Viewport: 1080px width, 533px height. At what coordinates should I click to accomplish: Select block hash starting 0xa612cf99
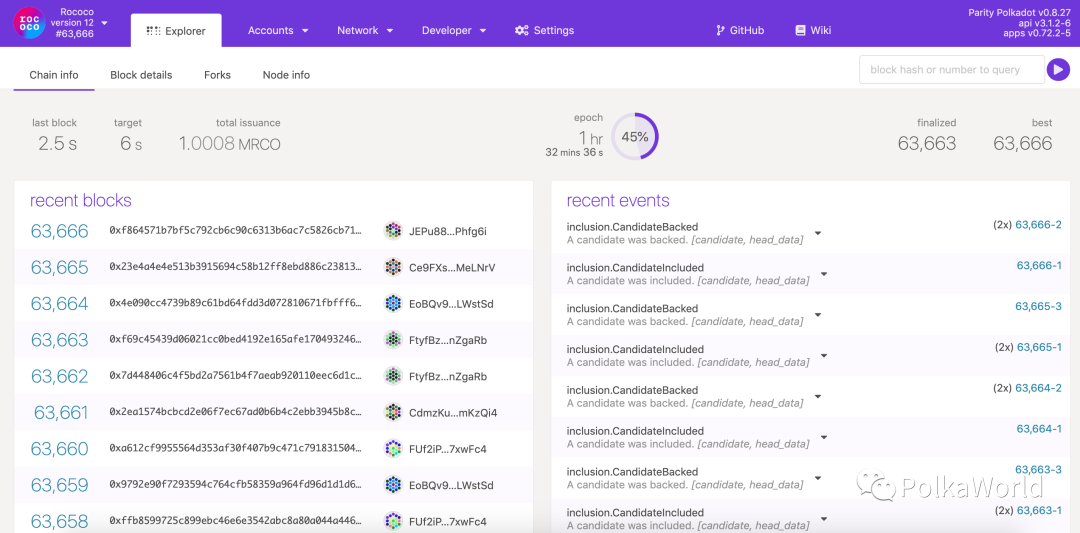pos(235,449)
